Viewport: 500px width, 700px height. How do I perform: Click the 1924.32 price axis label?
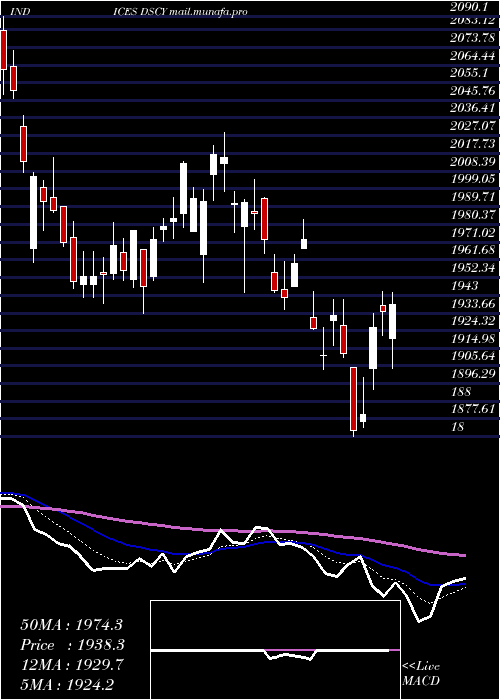[472, 321]
